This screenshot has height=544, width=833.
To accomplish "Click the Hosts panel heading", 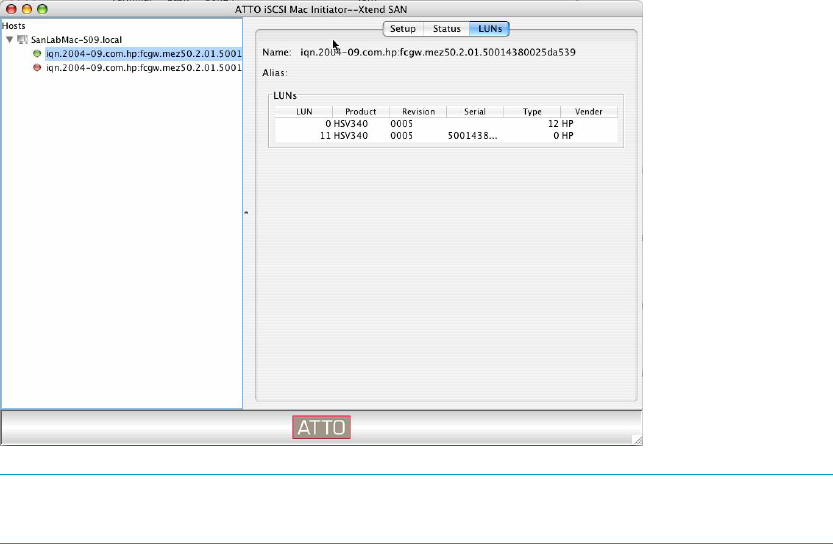I will 14,26.
